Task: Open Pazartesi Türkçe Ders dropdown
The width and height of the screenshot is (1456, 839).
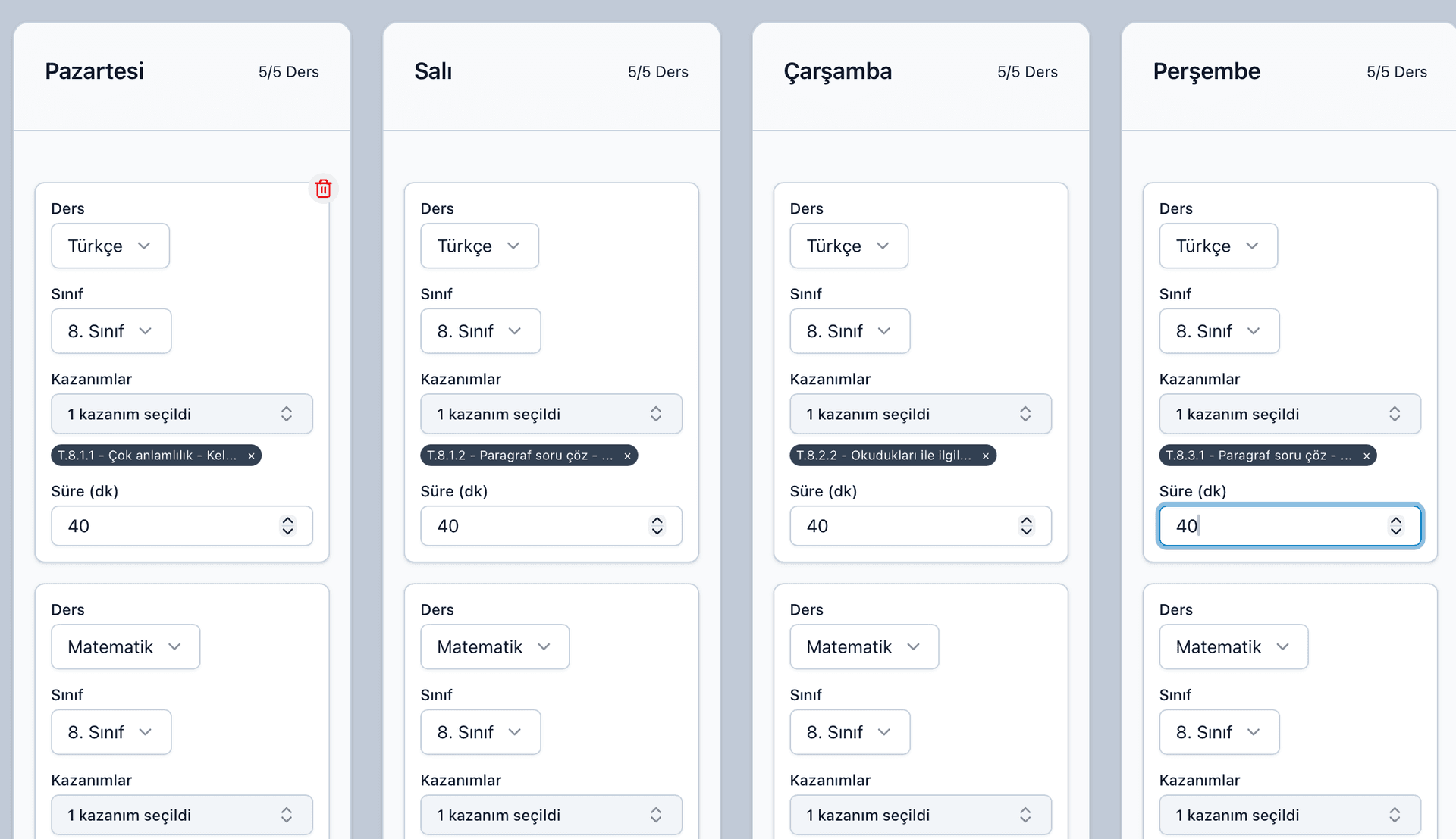Action: pos(110,246)
